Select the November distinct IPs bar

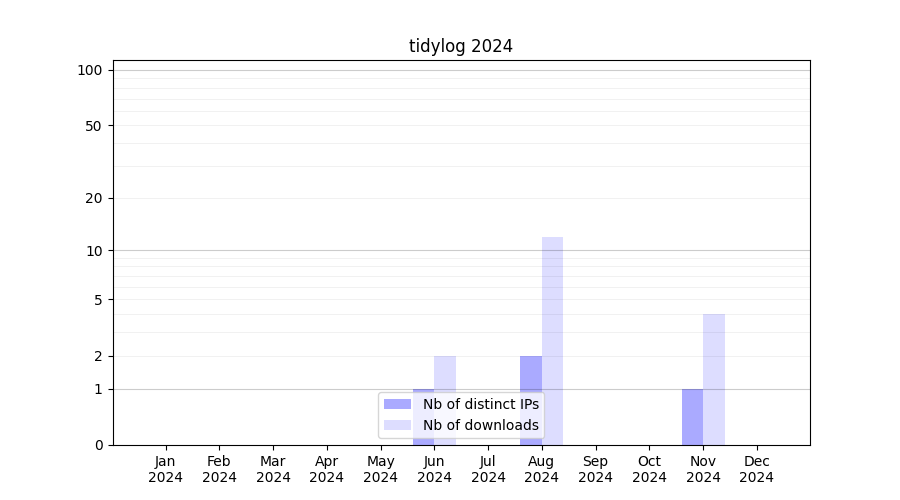pos(692,417)
